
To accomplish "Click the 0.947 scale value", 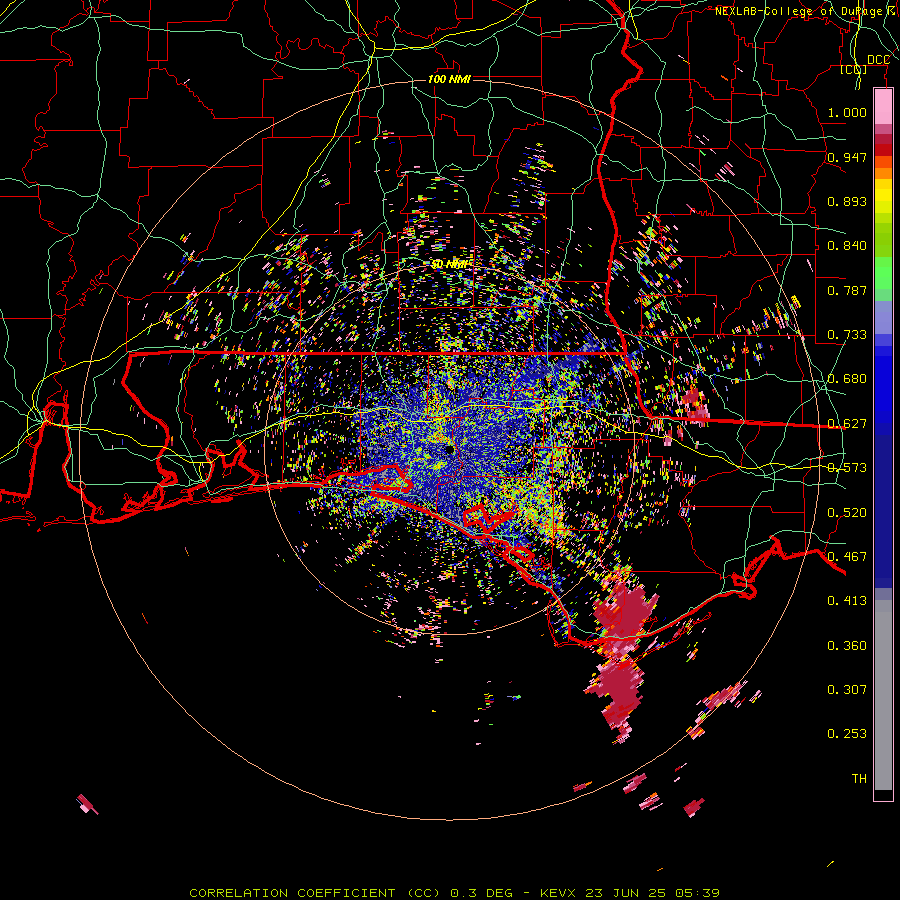I will [847, 157].
